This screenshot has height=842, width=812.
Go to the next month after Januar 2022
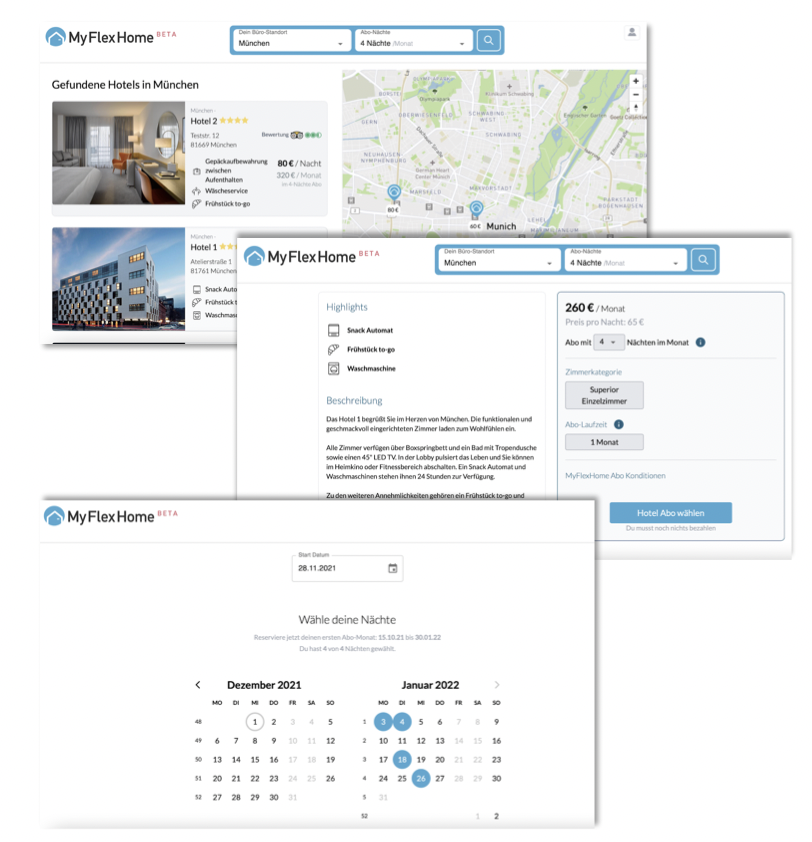pos(497,685)
